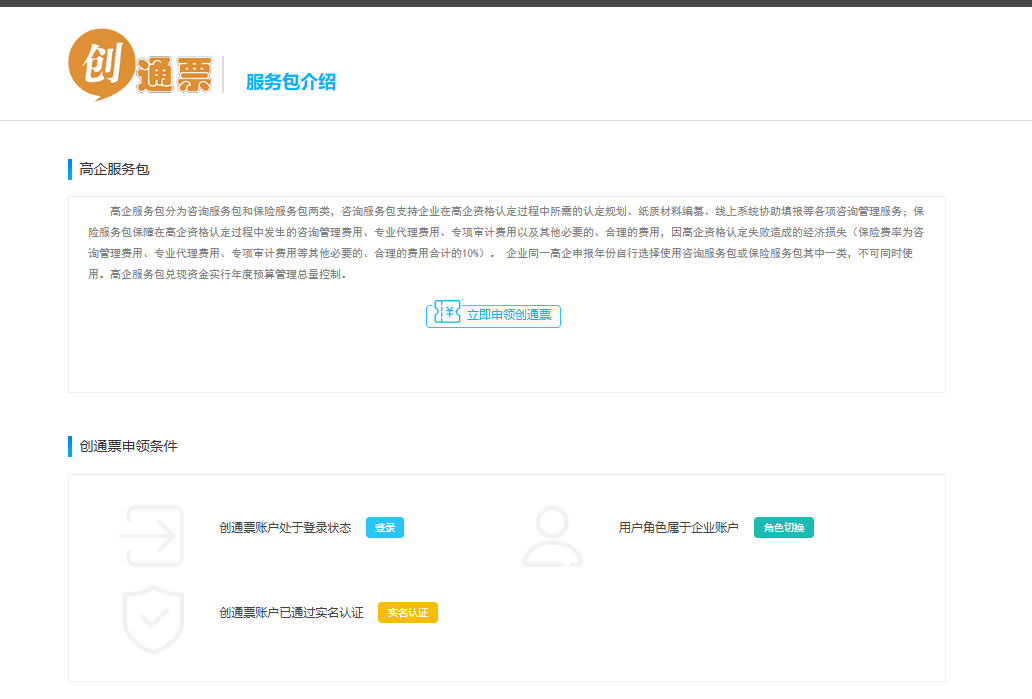
Task: Click the 服务包介绍 page title
Action: (x=291, y=82)
